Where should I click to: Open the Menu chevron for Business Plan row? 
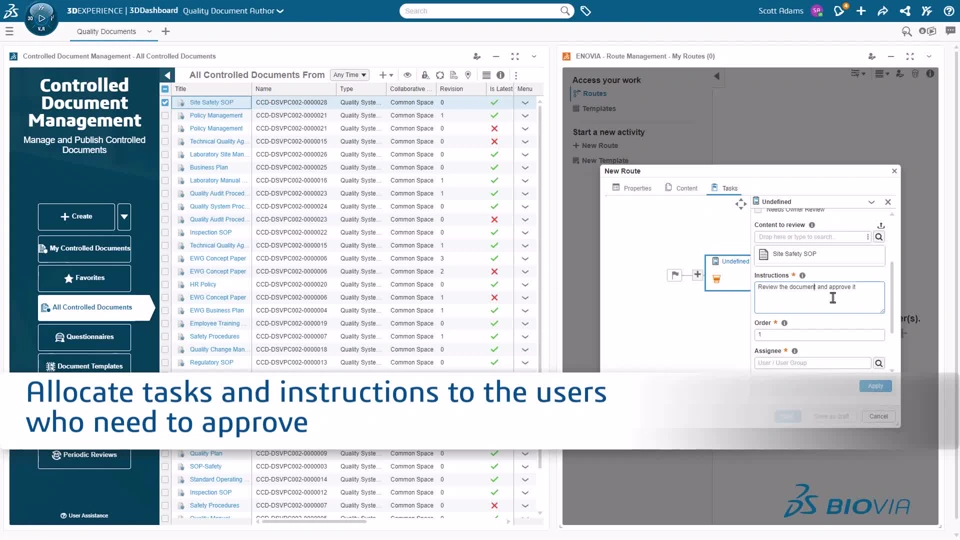[x=525, y=168]
